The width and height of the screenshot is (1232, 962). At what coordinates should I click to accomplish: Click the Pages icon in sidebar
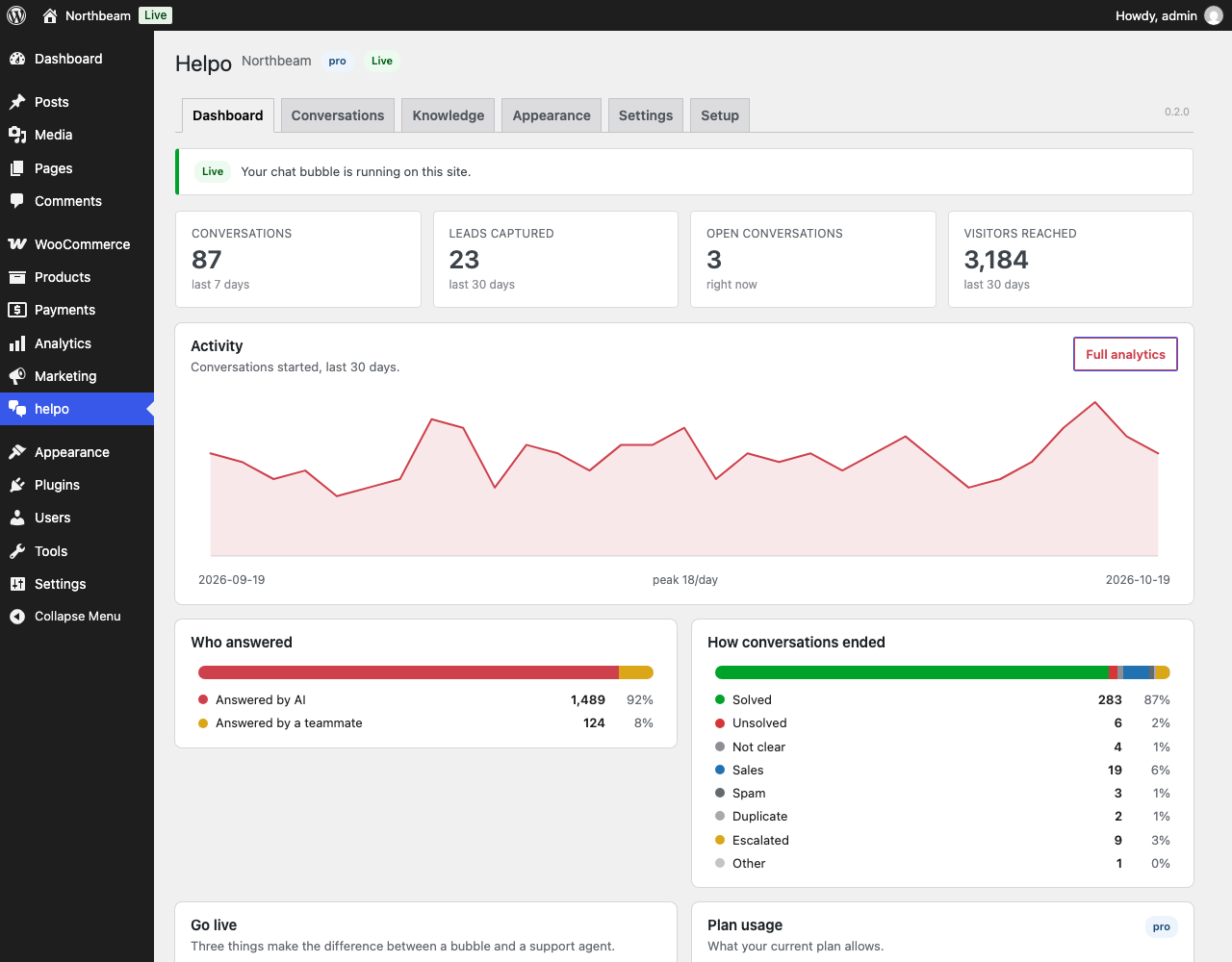(x=17, y=168)
